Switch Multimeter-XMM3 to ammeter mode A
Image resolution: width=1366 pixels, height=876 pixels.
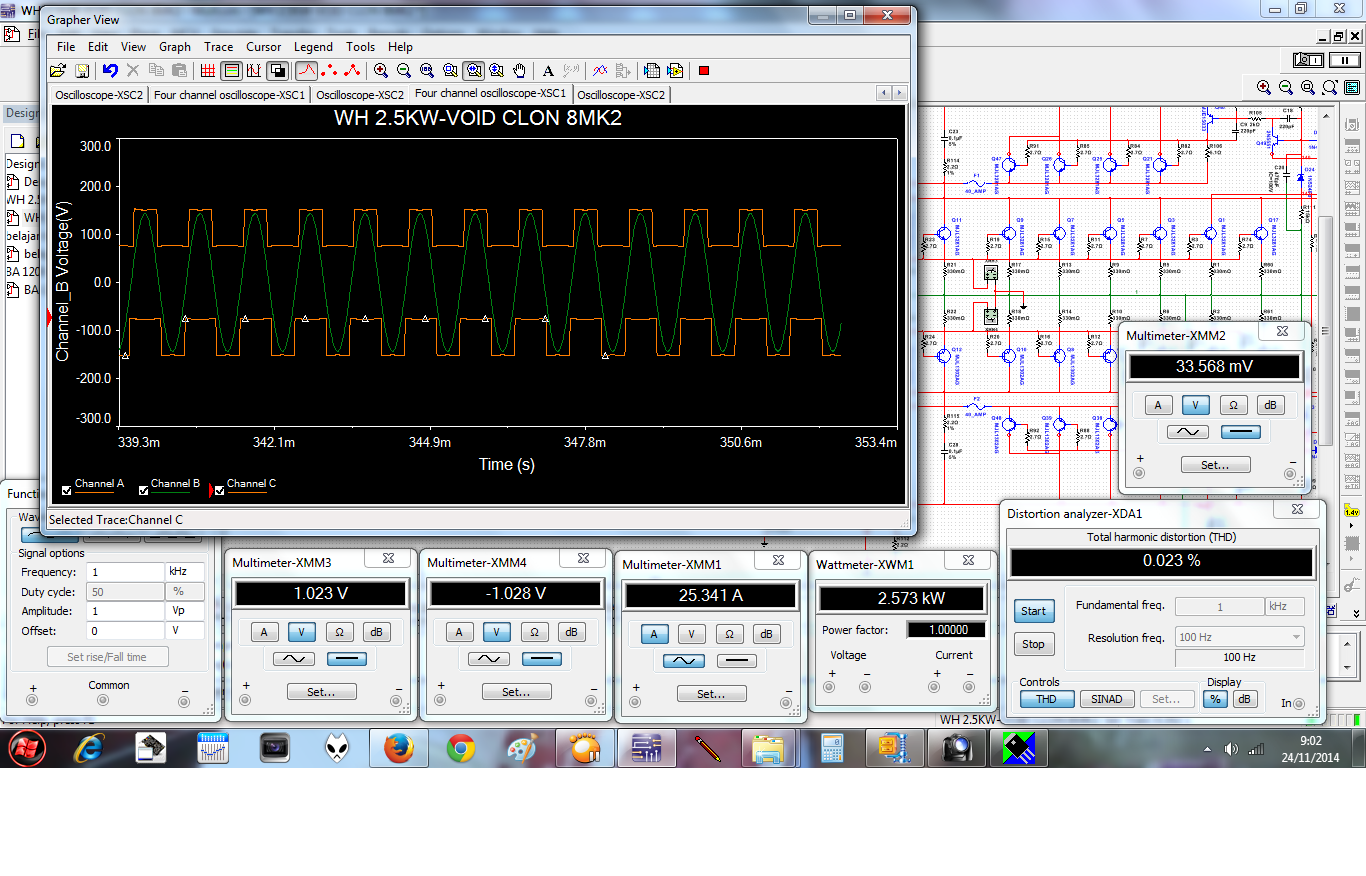[x=264, y=632]
